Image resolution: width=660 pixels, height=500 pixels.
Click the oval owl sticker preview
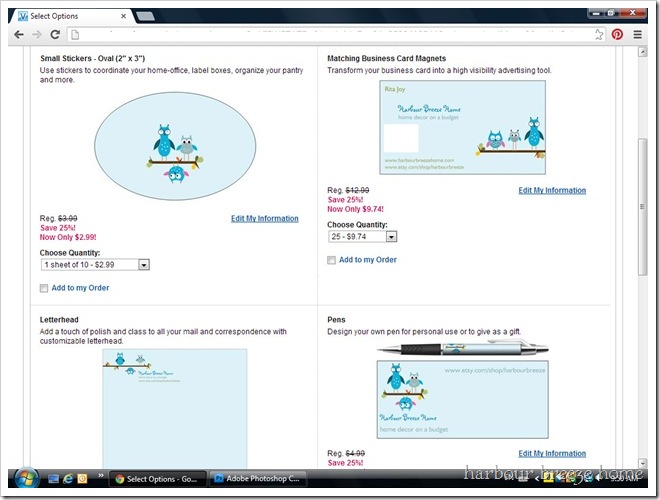(x=175, y=146)
